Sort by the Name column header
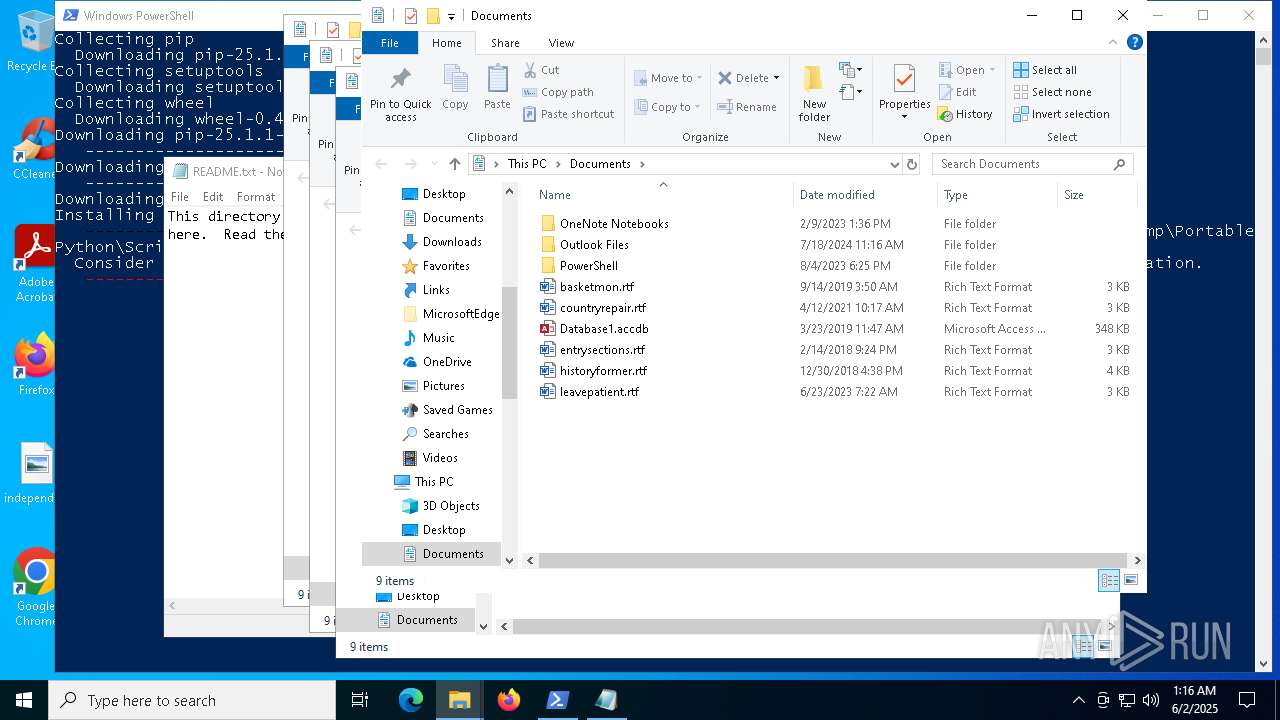The height and width of the screenshot is (720, 1280). [662, 195]
